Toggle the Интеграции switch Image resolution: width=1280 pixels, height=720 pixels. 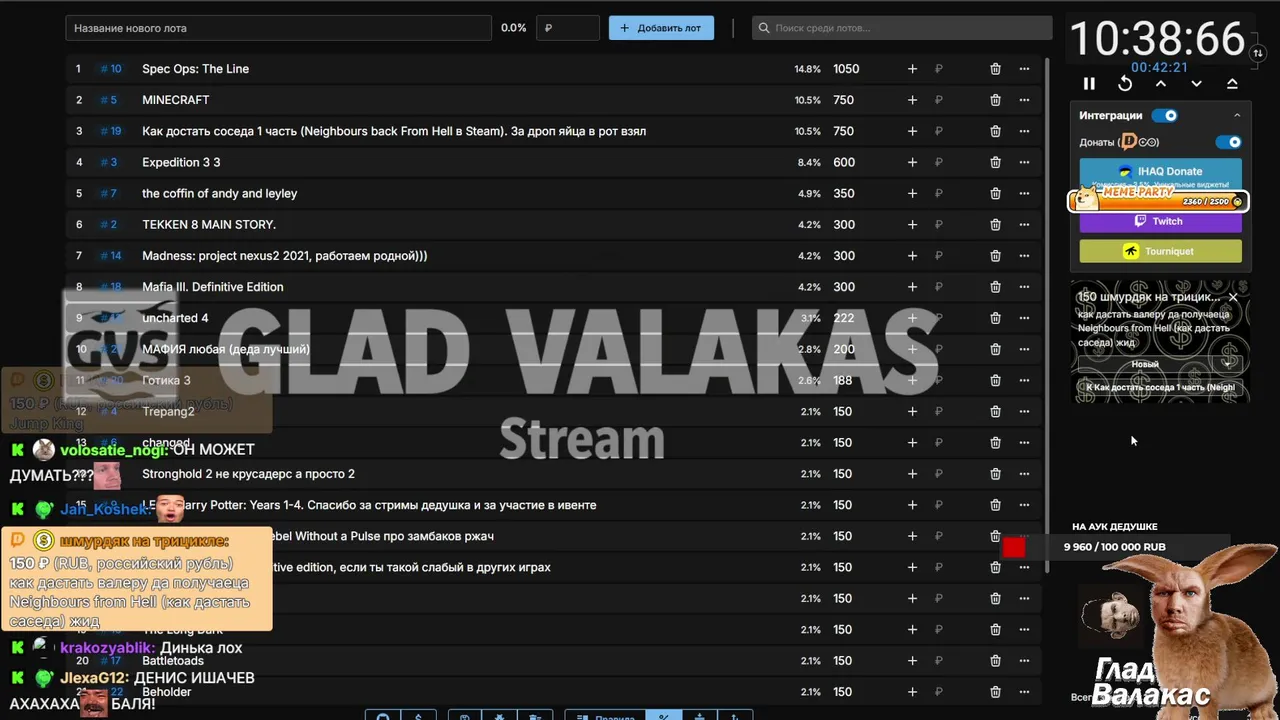point(1165,115)
